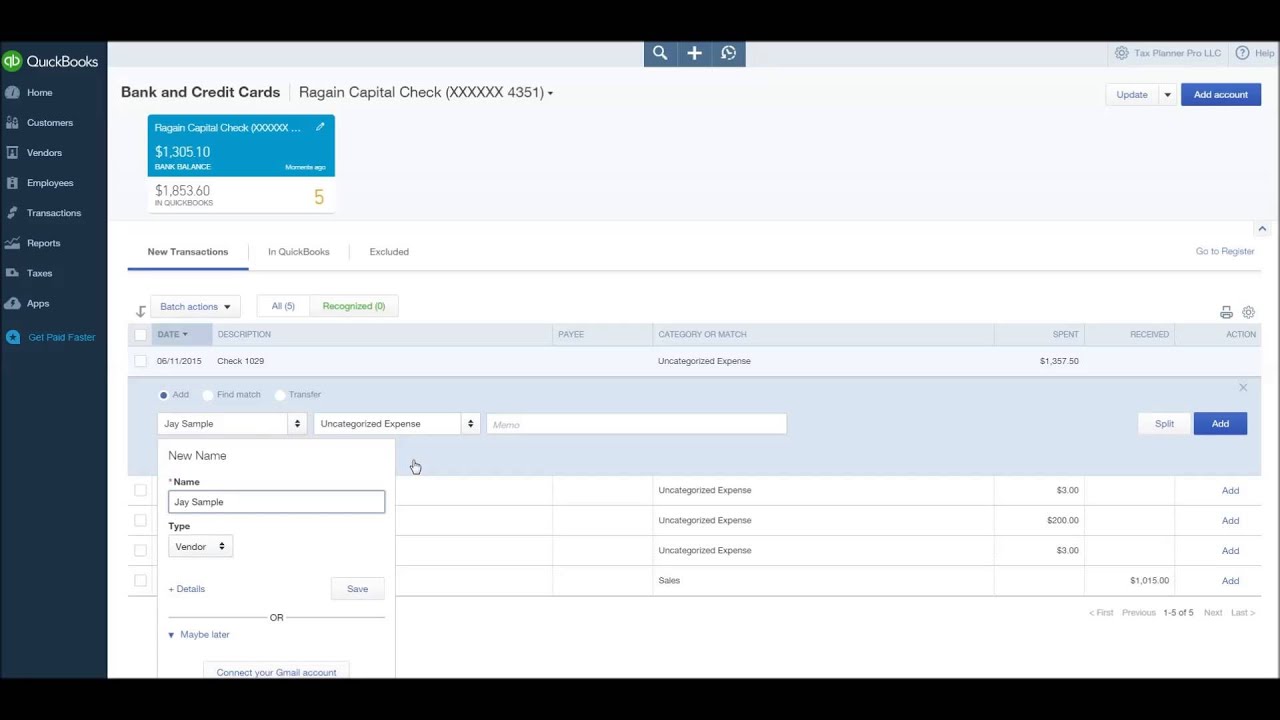Image resolution: width=1280 pixels, height=720 pixels.
Task: Open table settings gear icon
Action: [1248, 313]
